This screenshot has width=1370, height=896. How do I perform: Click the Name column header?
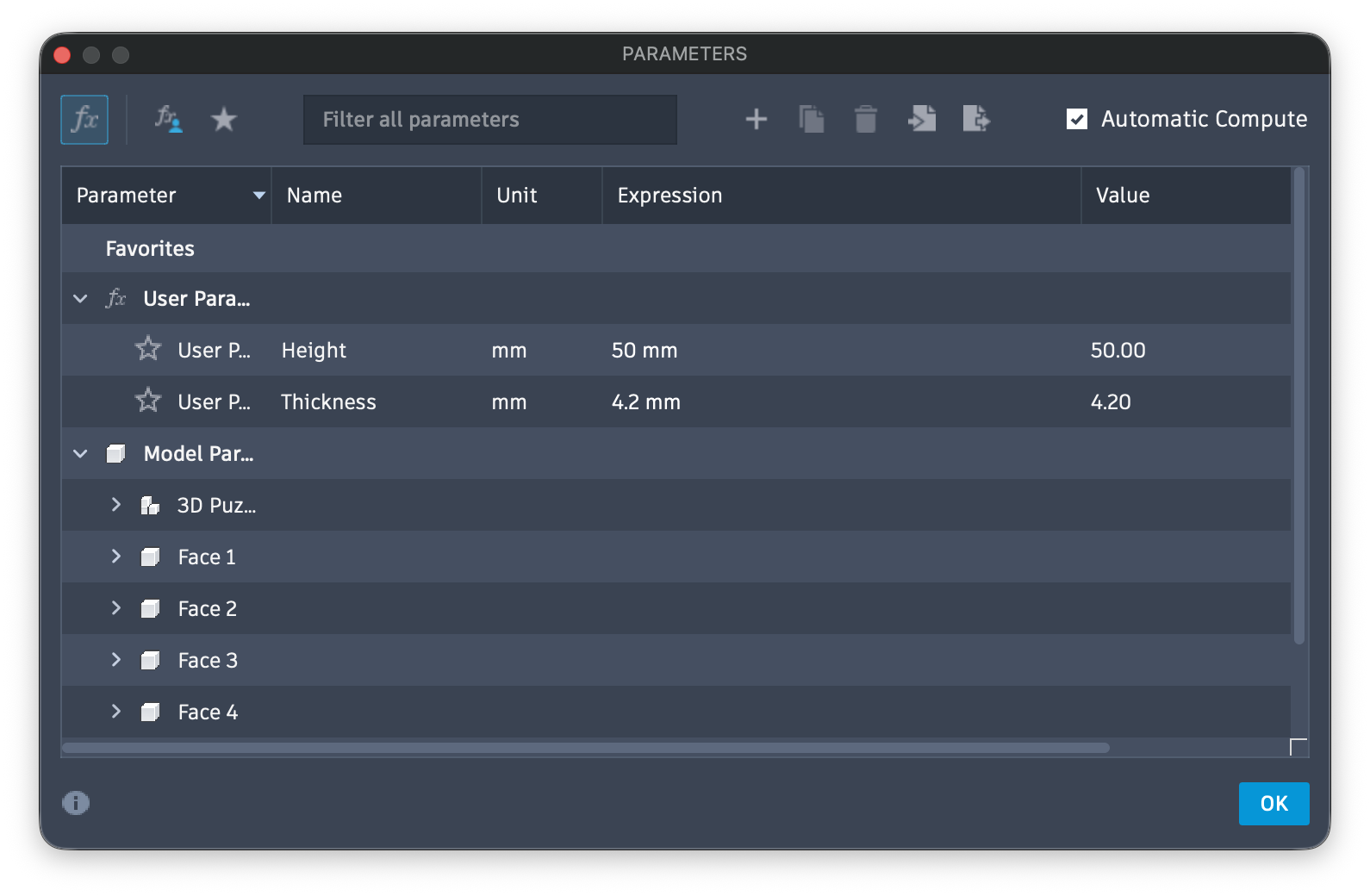(x=377, y=196)
